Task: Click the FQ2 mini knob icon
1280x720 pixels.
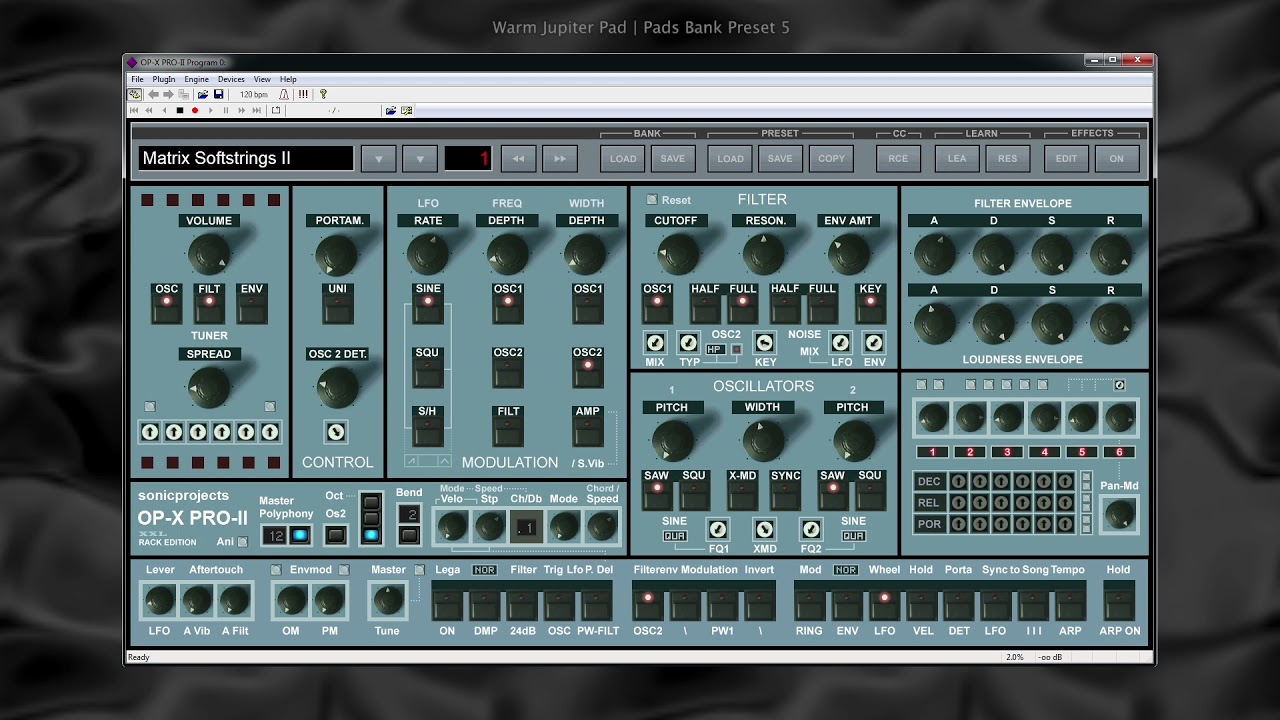Action: click(811, 529)
